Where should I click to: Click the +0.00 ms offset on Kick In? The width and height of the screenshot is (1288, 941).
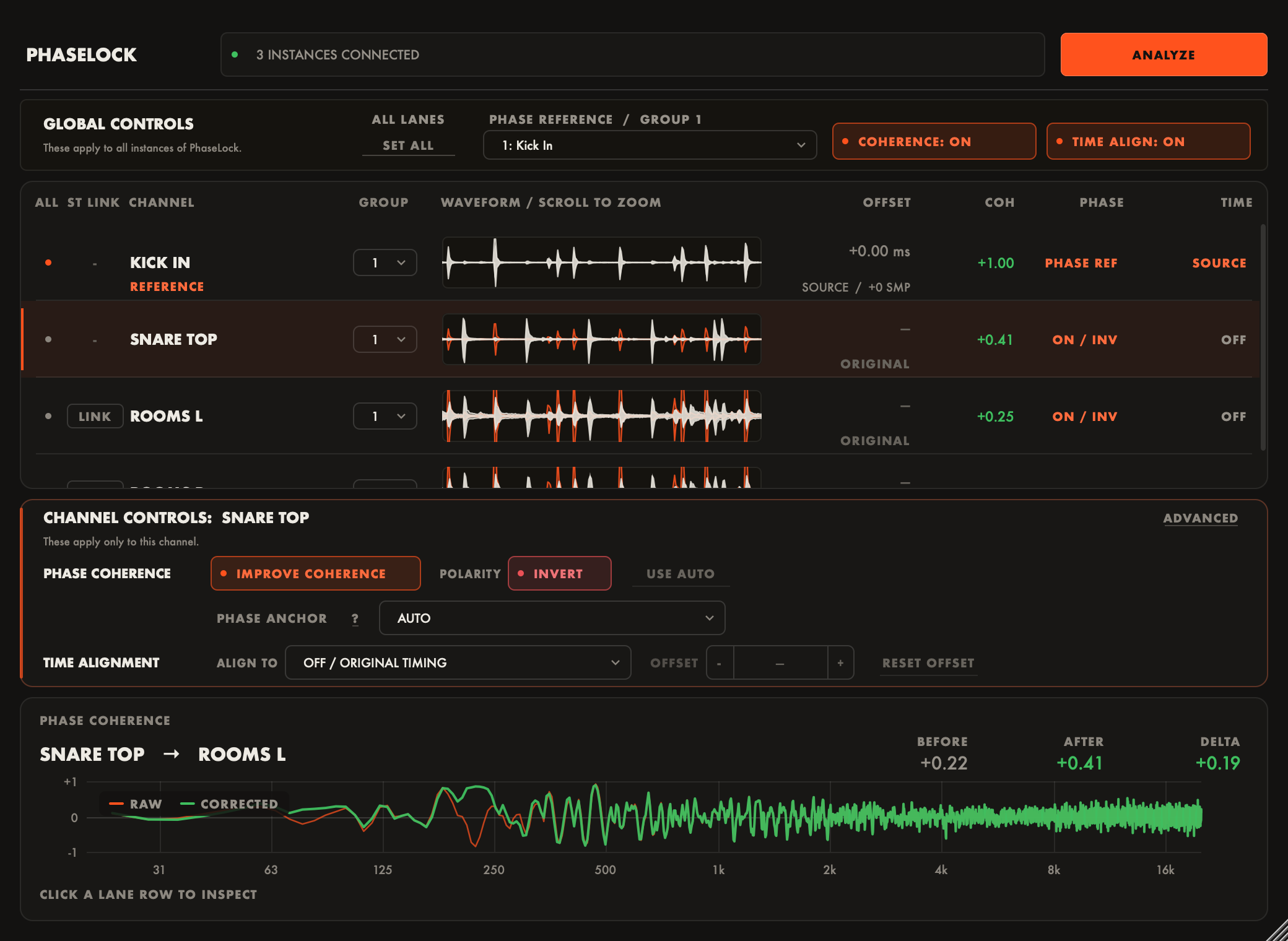(x=879, y=251)
